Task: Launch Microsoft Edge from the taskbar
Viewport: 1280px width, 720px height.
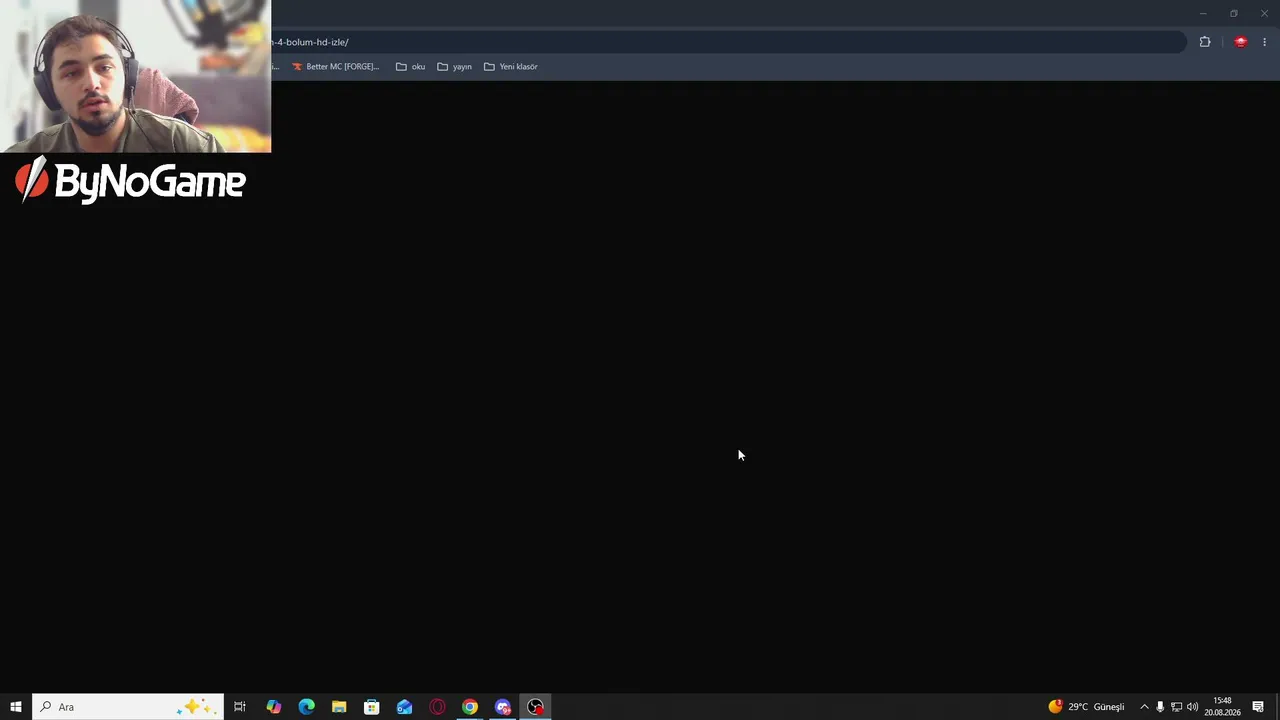Action: pos(306,707)
